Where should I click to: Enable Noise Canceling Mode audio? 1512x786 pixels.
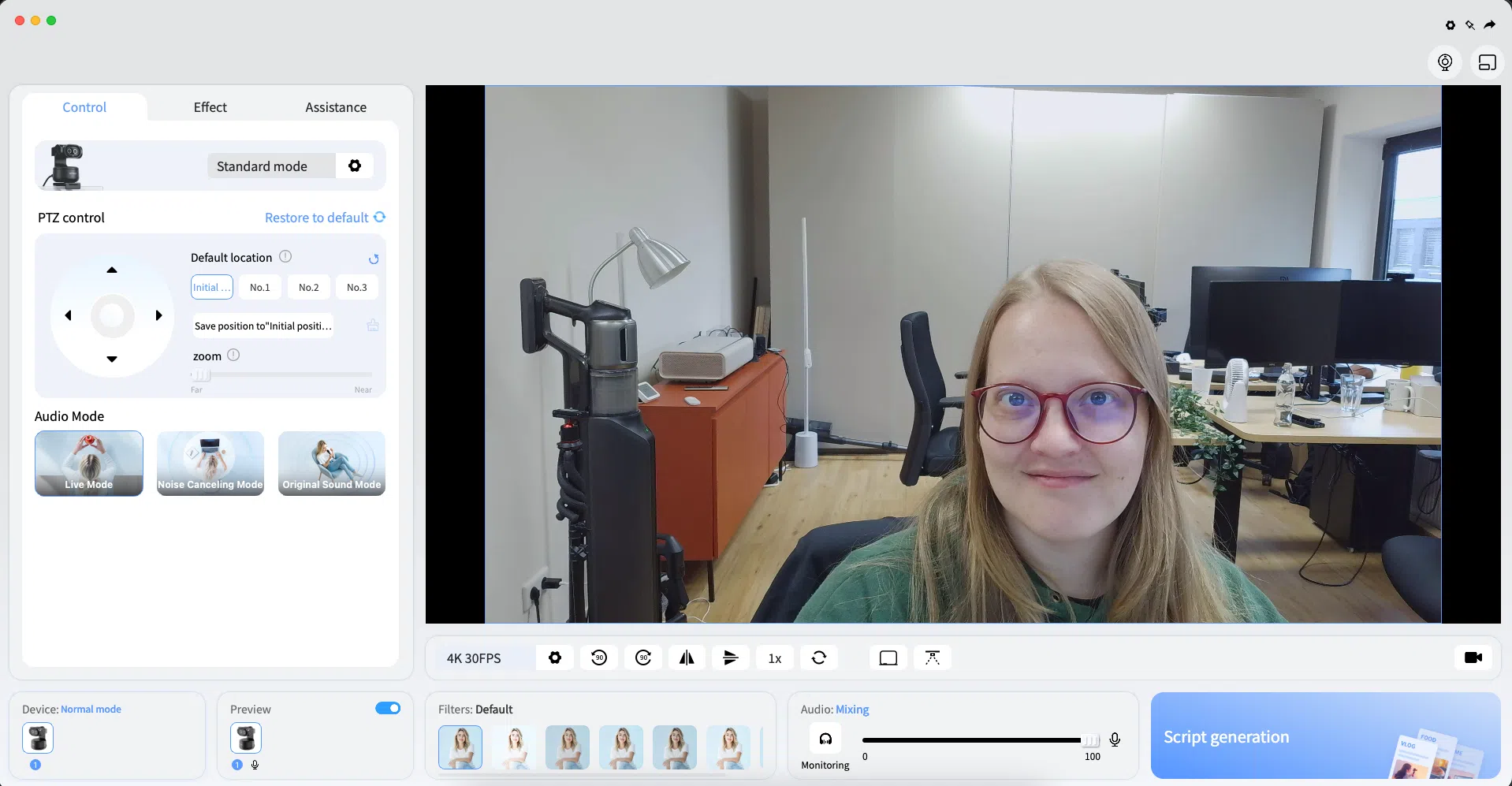click(210, 464)
